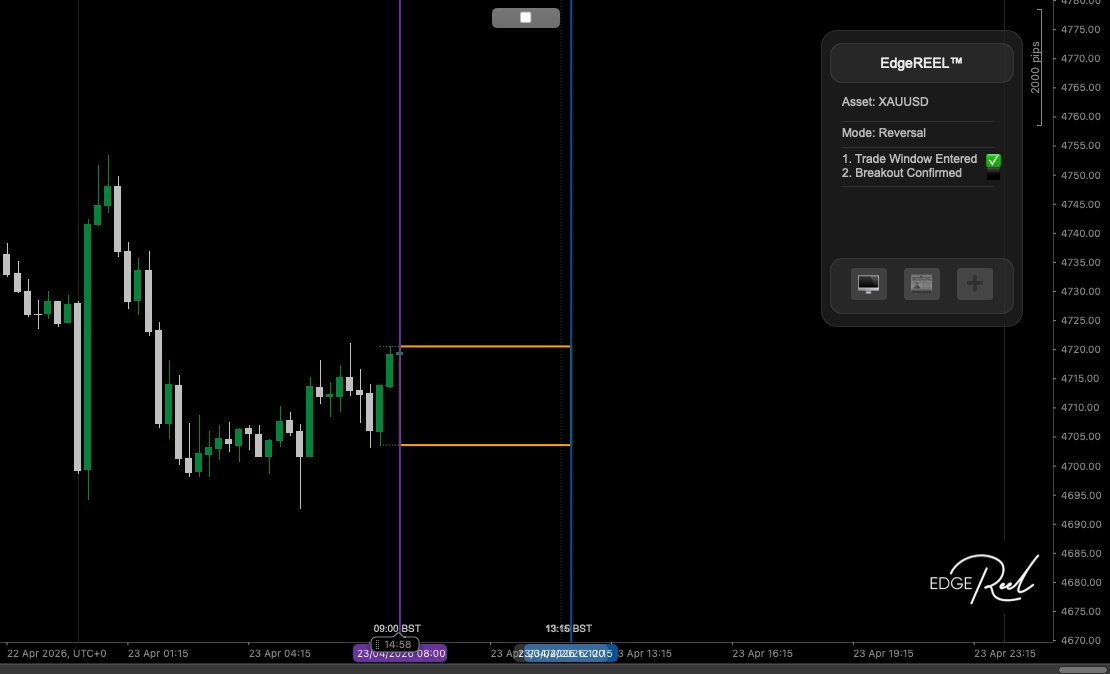1110x674 pixels.
Task: Click the 4675.00 price axis label
Action: [x=1080, y=612]
